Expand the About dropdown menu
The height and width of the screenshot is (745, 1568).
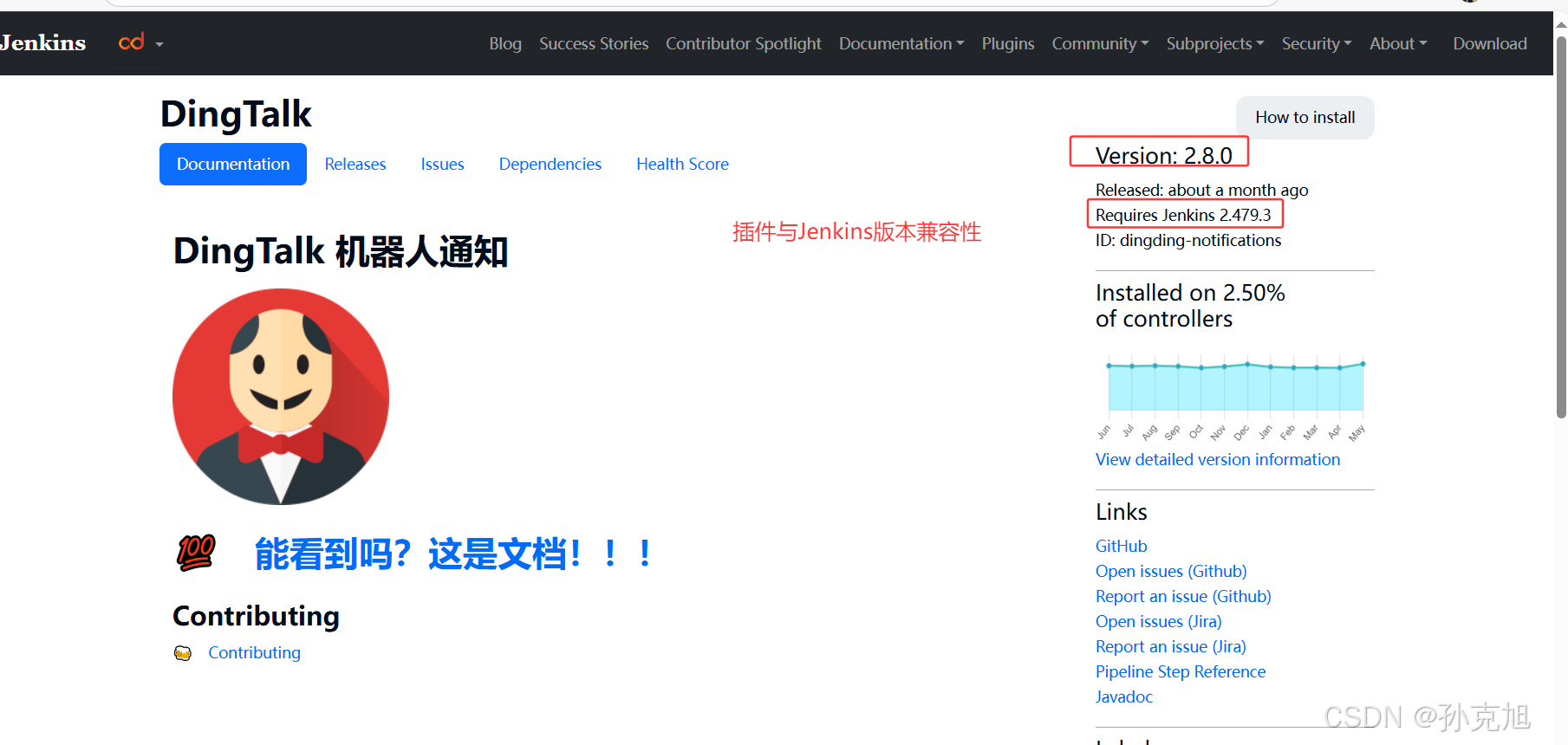1398,43
